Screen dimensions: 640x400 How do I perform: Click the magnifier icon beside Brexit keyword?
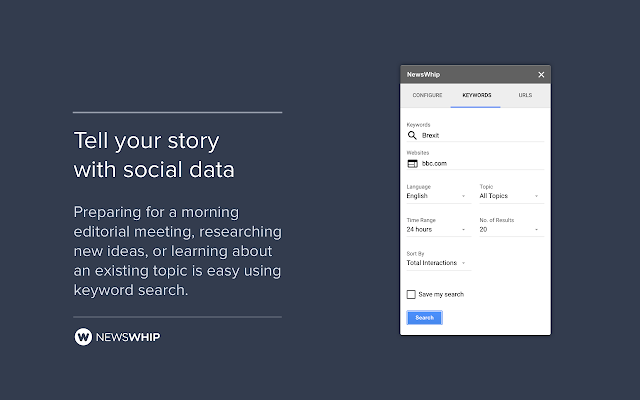412,134
